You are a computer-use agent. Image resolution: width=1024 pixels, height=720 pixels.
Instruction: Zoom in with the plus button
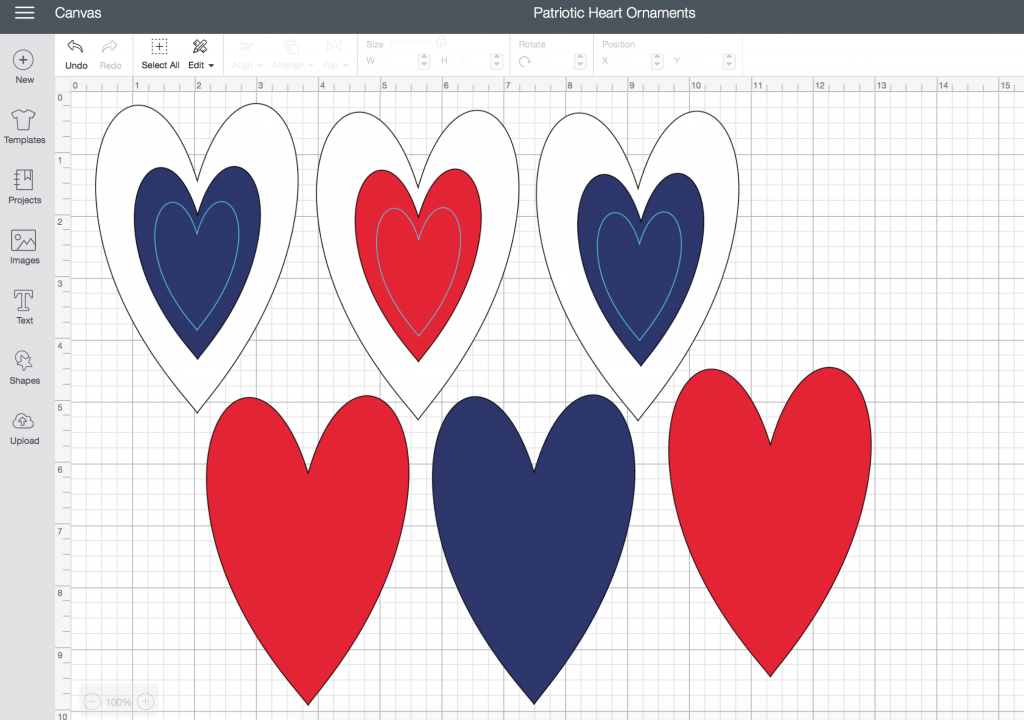[146, 702]
